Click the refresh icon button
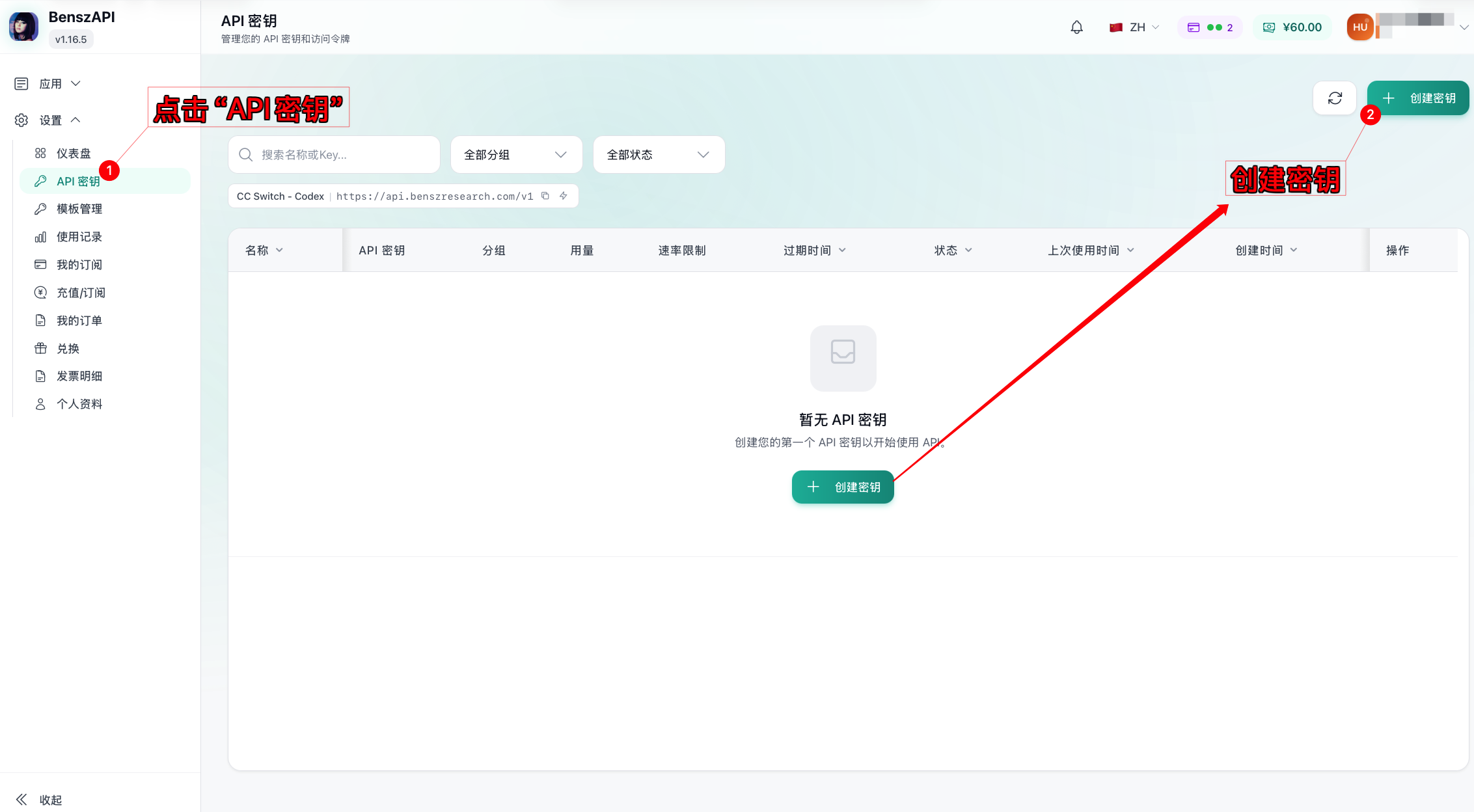This screenshot has height=812, width=1474. point(1335,98)
